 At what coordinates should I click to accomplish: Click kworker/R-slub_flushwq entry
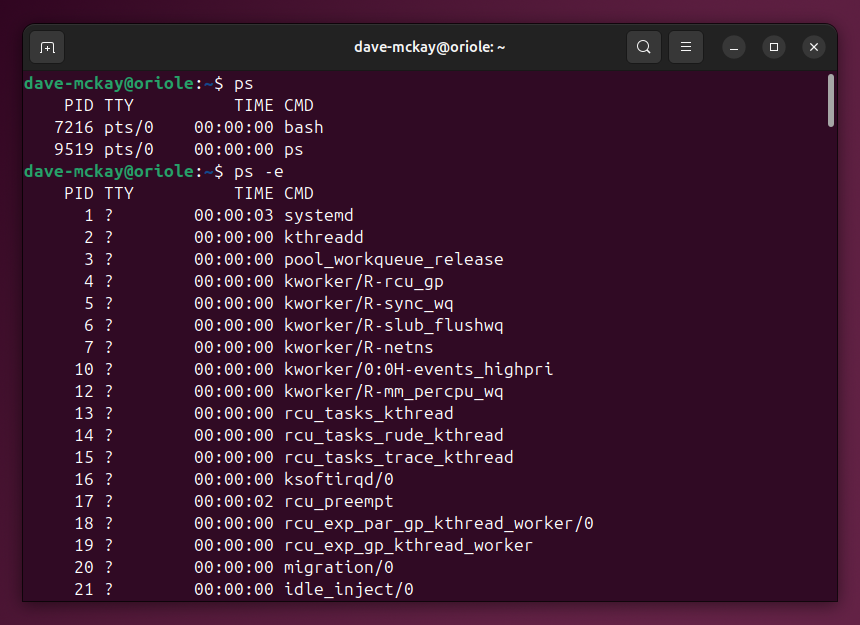point(393,325)
